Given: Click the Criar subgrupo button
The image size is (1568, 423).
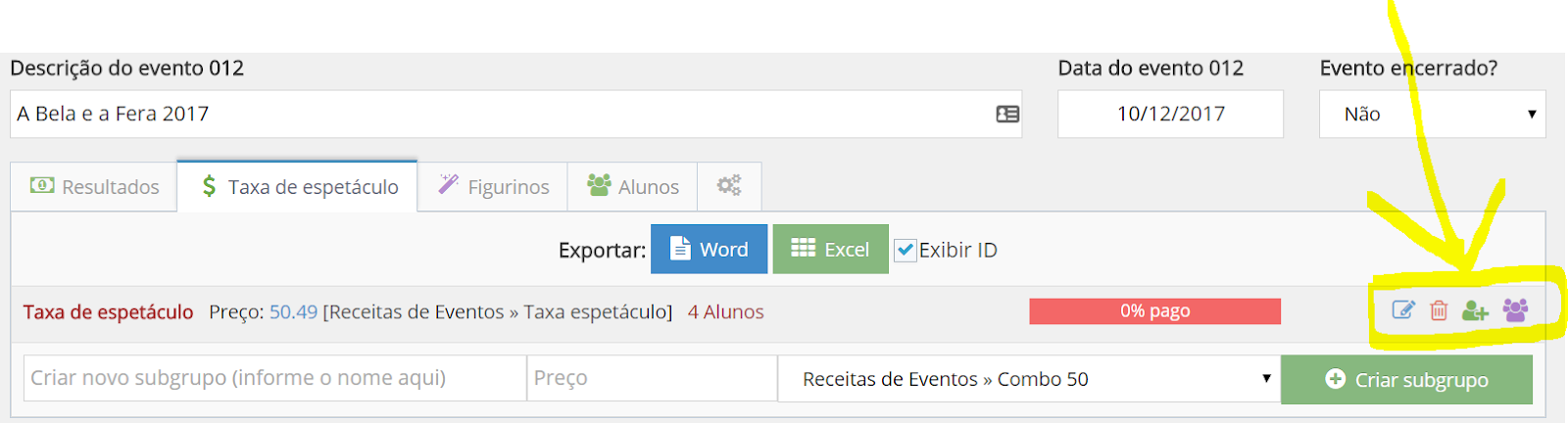Looking at the screenshot, I should click(1406, 379).
